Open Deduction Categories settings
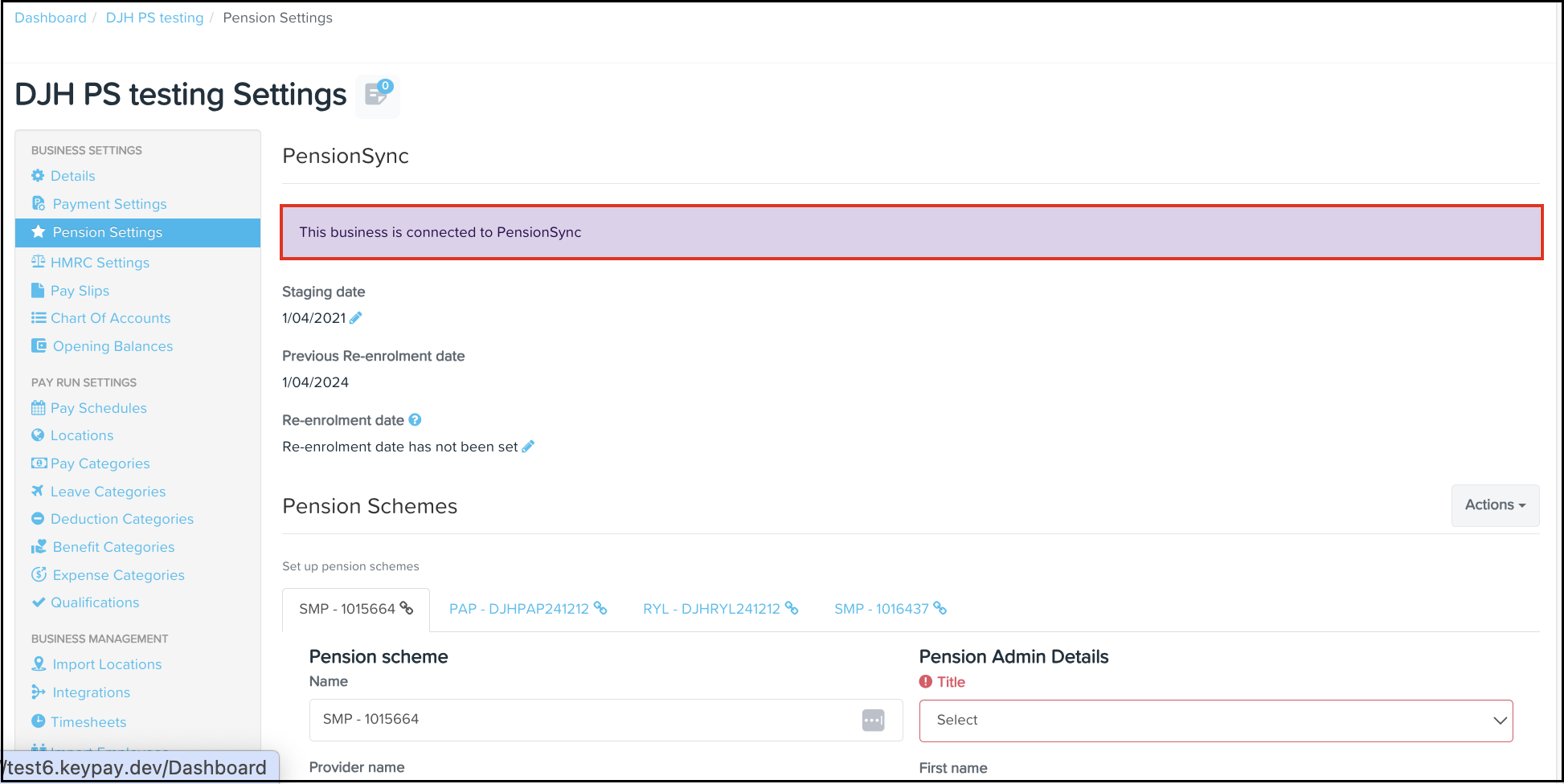This screenshot has height=784, width=1564. click(121, 519)
